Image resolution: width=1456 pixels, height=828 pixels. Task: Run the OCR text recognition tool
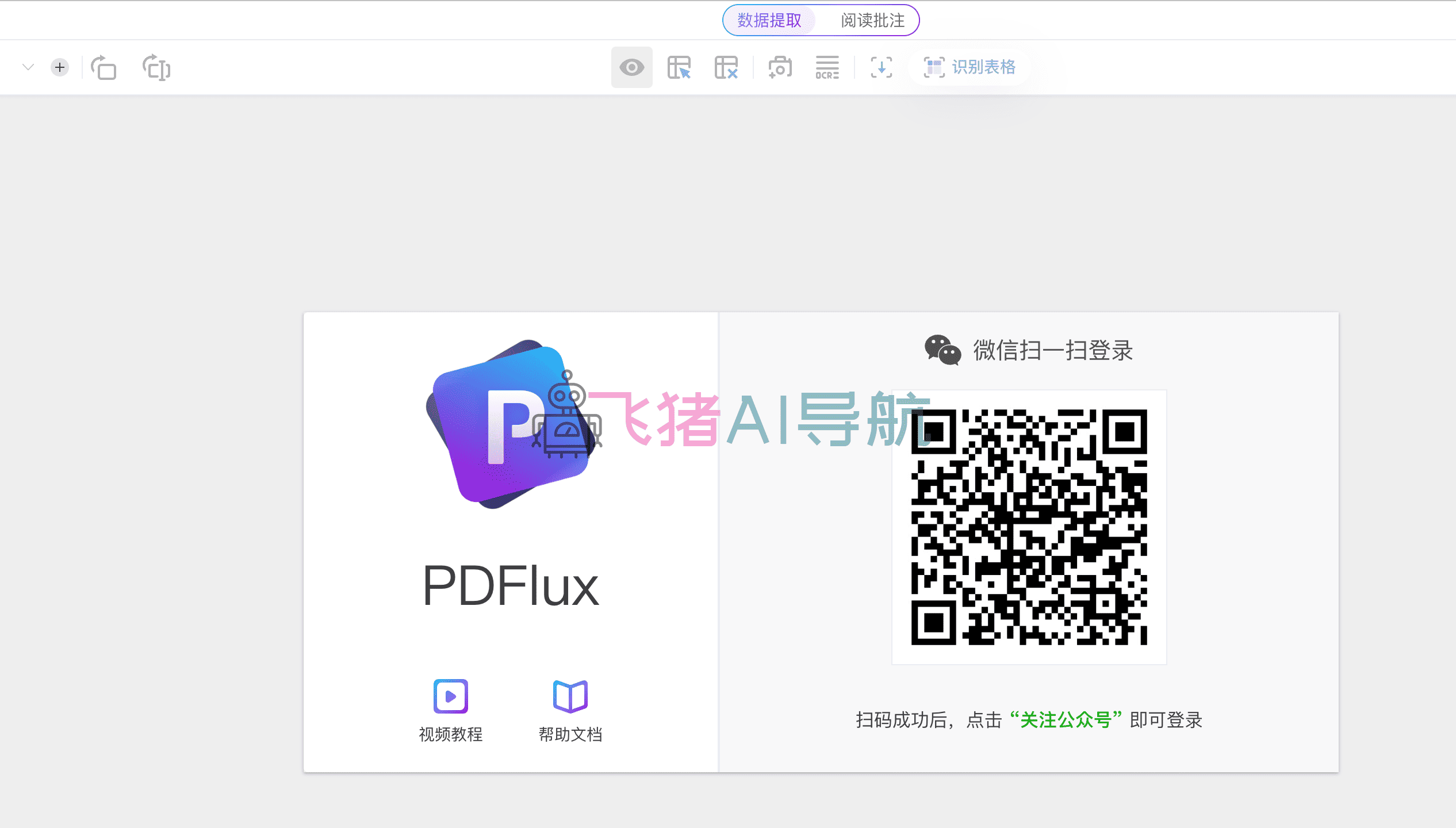(x=827, y=67)
